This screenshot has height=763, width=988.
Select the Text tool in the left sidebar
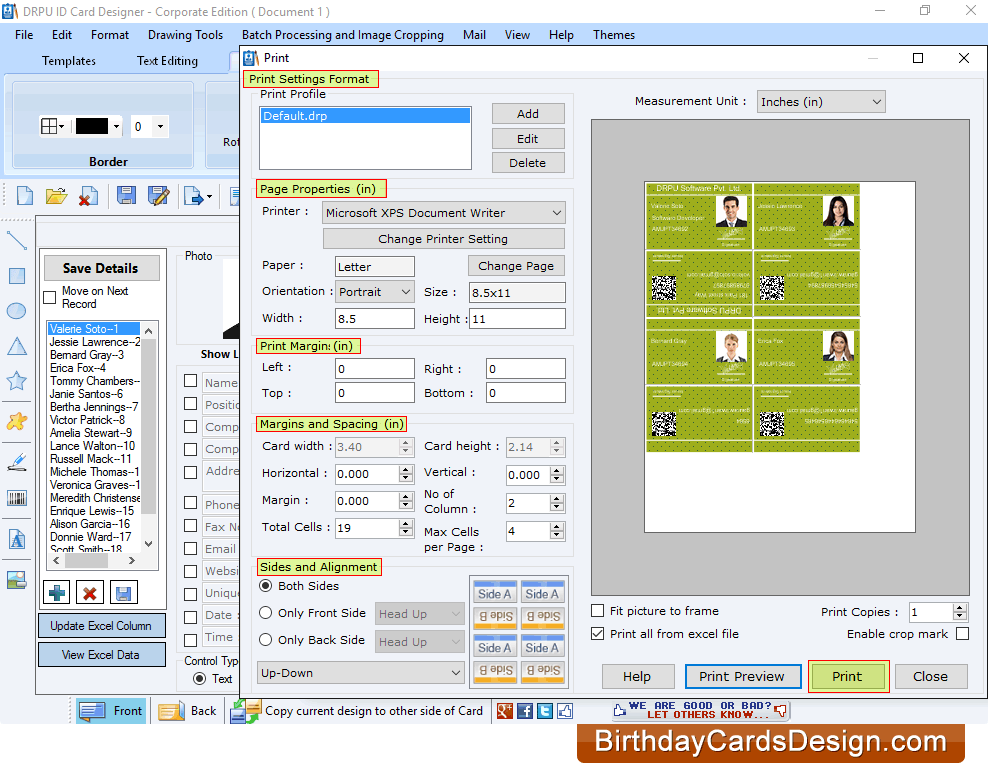pyautogui.click(x=16, y=539)
